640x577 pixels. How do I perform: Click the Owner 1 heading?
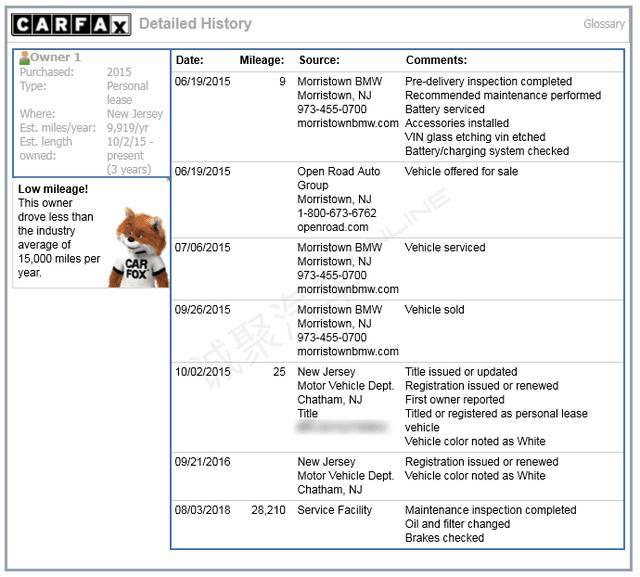pos(56,58)
